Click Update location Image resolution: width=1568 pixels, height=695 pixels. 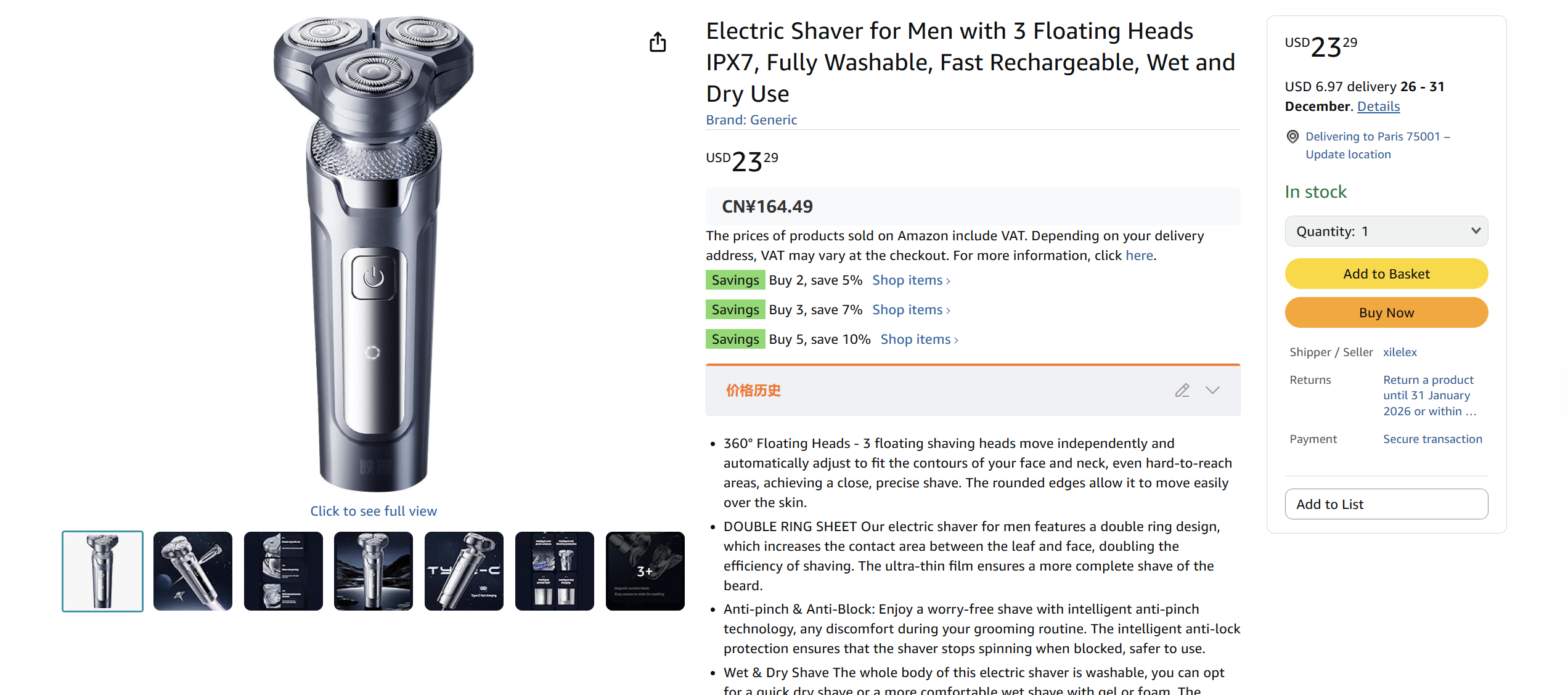click(x=1348, y=154)
